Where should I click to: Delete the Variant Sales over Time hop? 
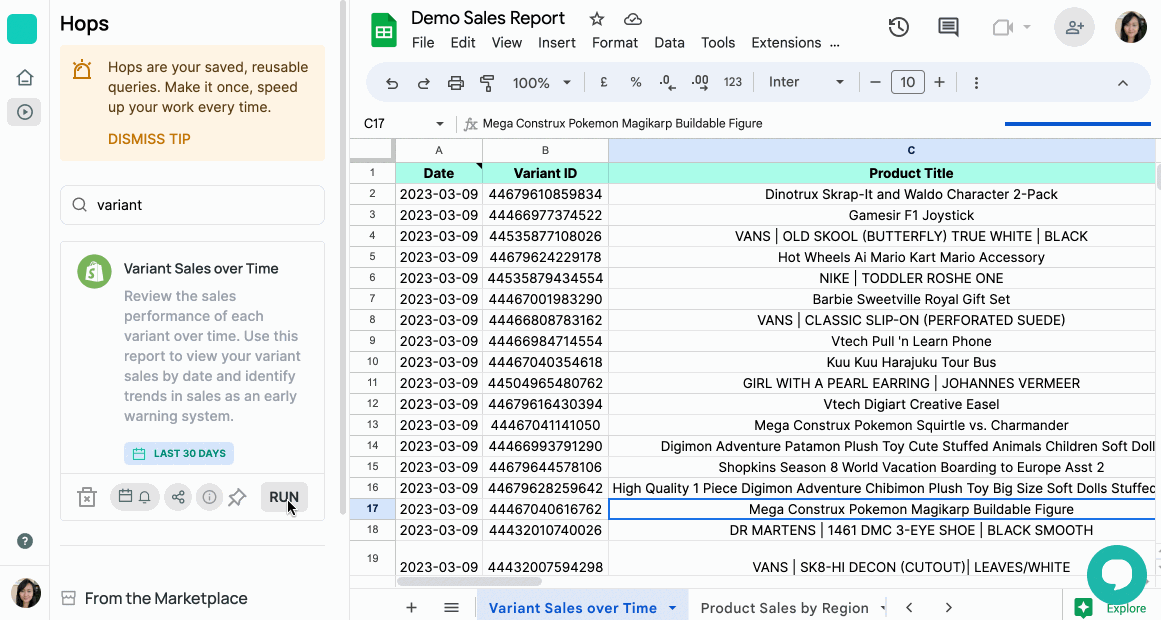[x=87, y=497]
